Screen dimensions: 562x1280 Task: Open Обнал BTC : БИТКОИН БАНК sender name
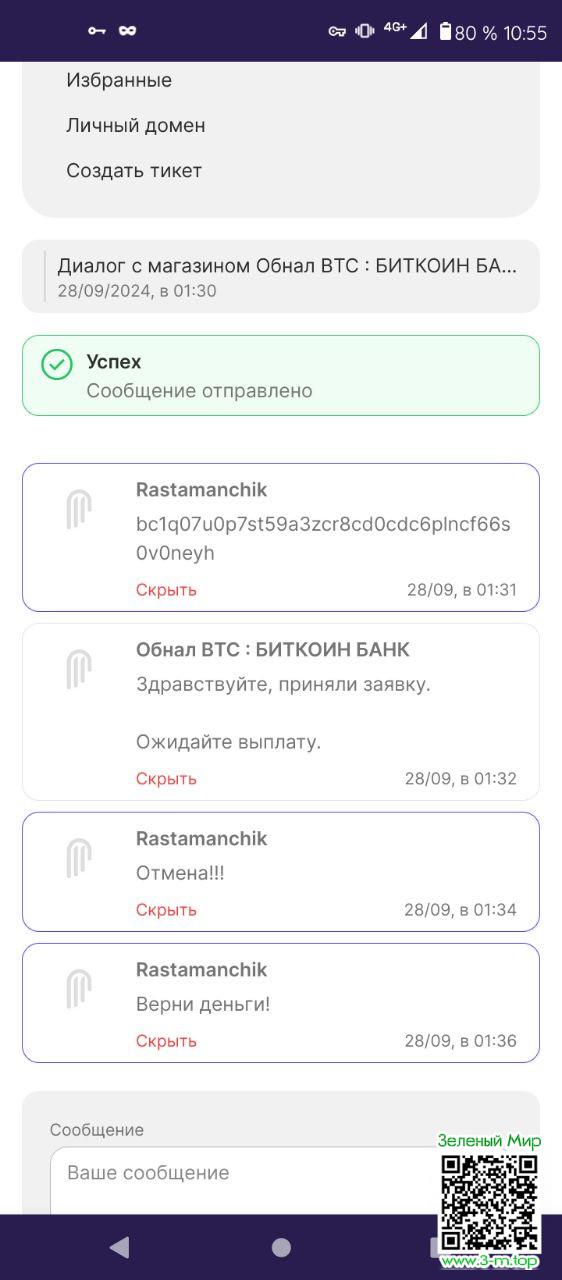(273, 649)
